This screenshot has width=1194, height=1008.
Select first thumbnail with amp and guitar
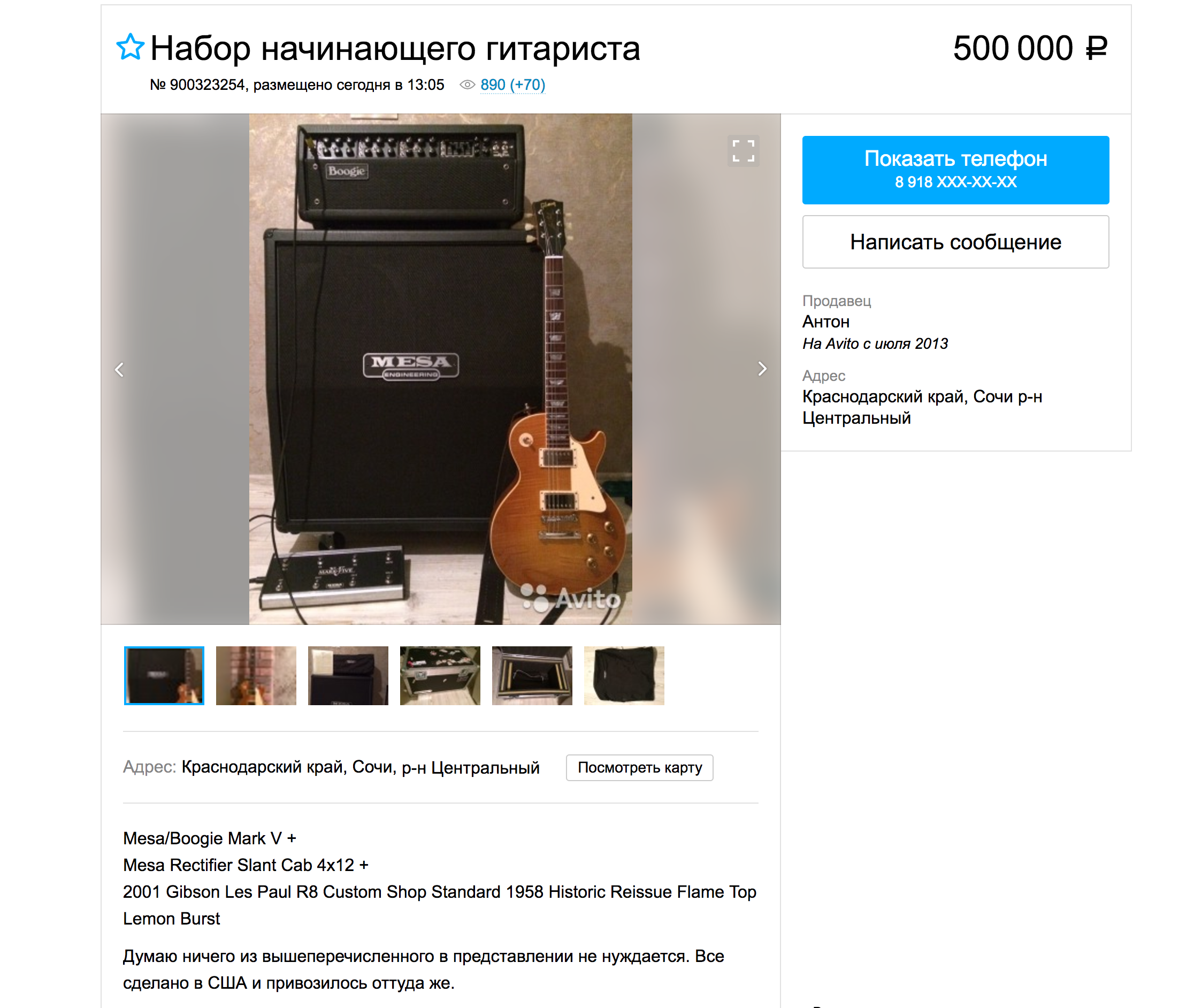tap(164, 675)
